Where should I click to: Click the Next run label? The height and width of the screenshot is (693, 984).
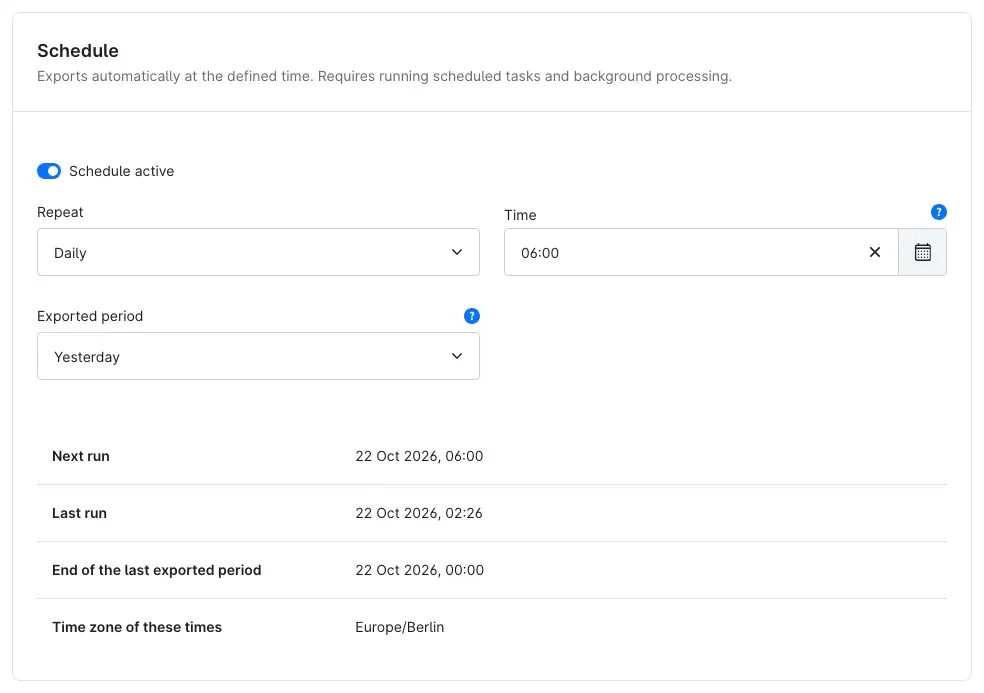pyautogui.click(x=81, y=456)
